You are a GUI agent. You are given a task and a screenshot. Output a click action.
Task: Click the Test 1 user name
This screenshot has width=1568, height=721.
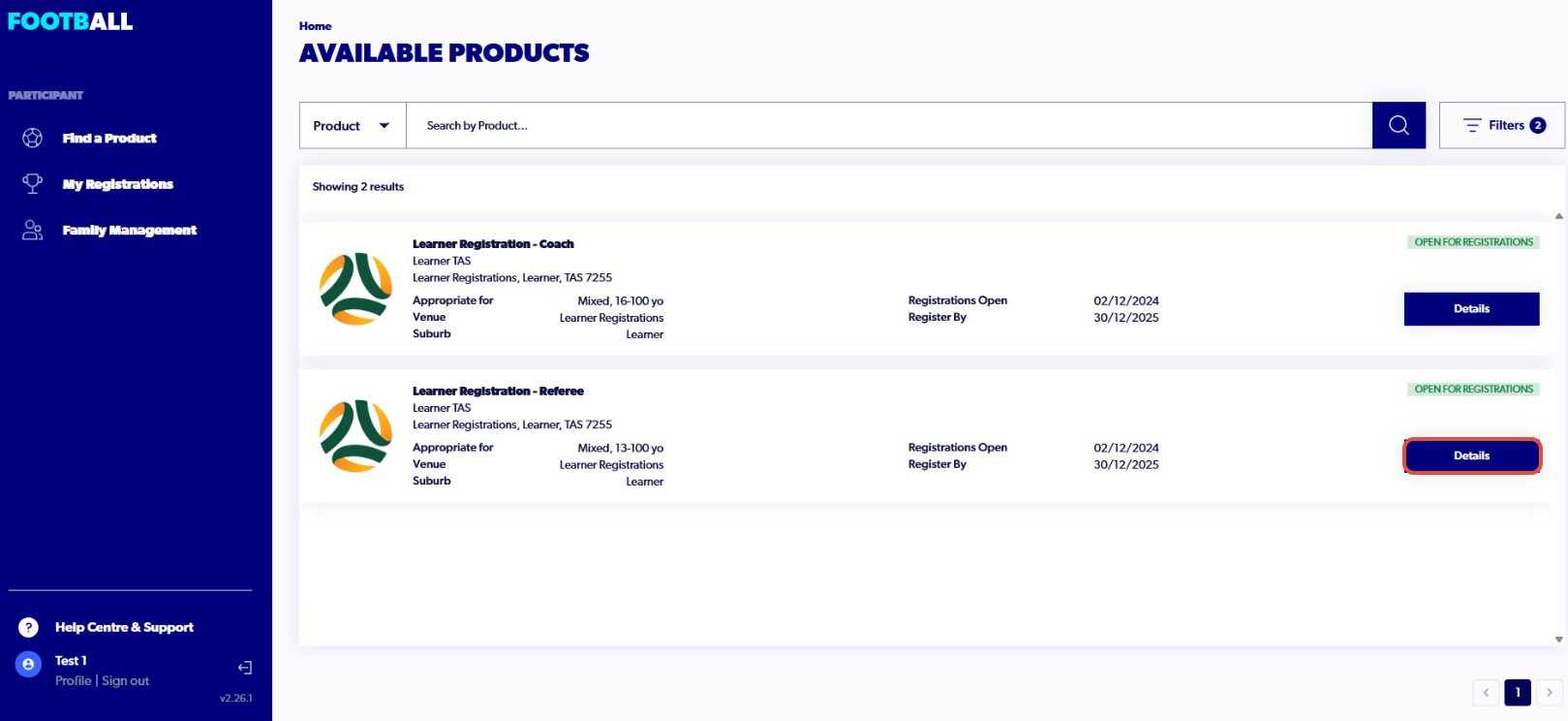click(71, 661)
